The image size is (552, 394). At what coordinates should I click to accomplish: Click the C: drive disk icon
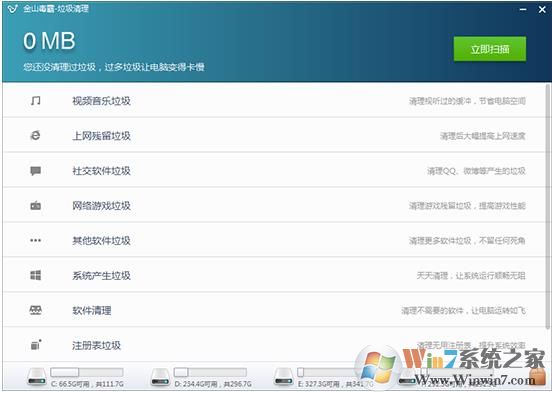37,377
